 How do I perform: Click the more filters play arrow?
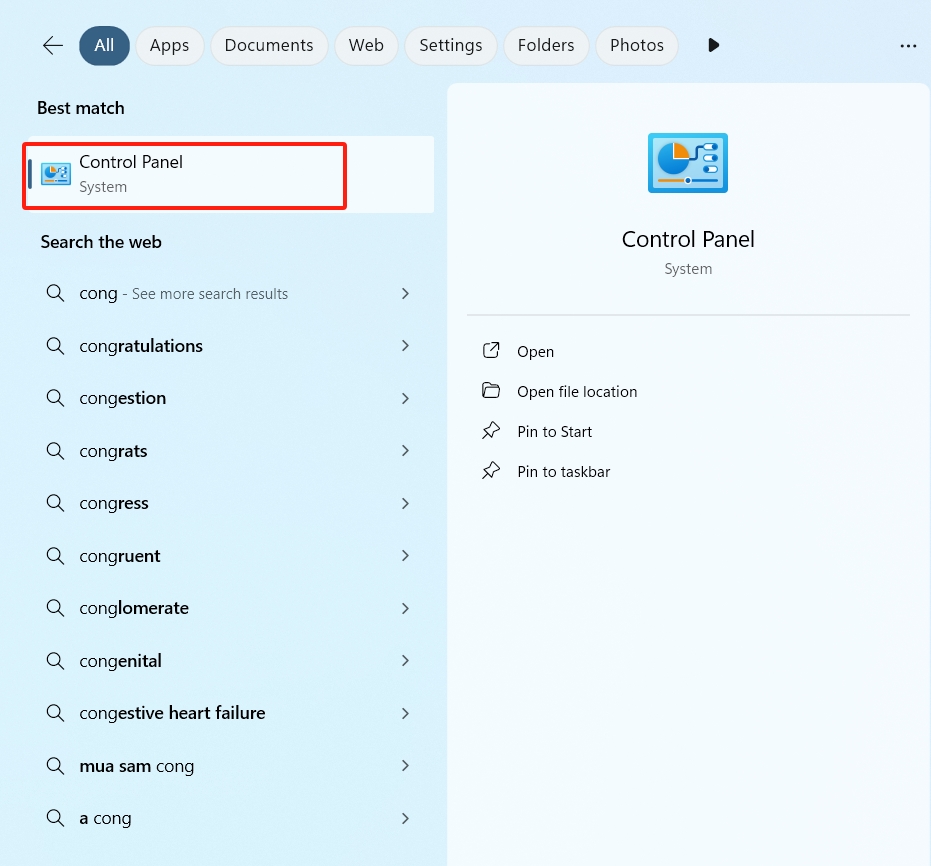coord(713,46)
